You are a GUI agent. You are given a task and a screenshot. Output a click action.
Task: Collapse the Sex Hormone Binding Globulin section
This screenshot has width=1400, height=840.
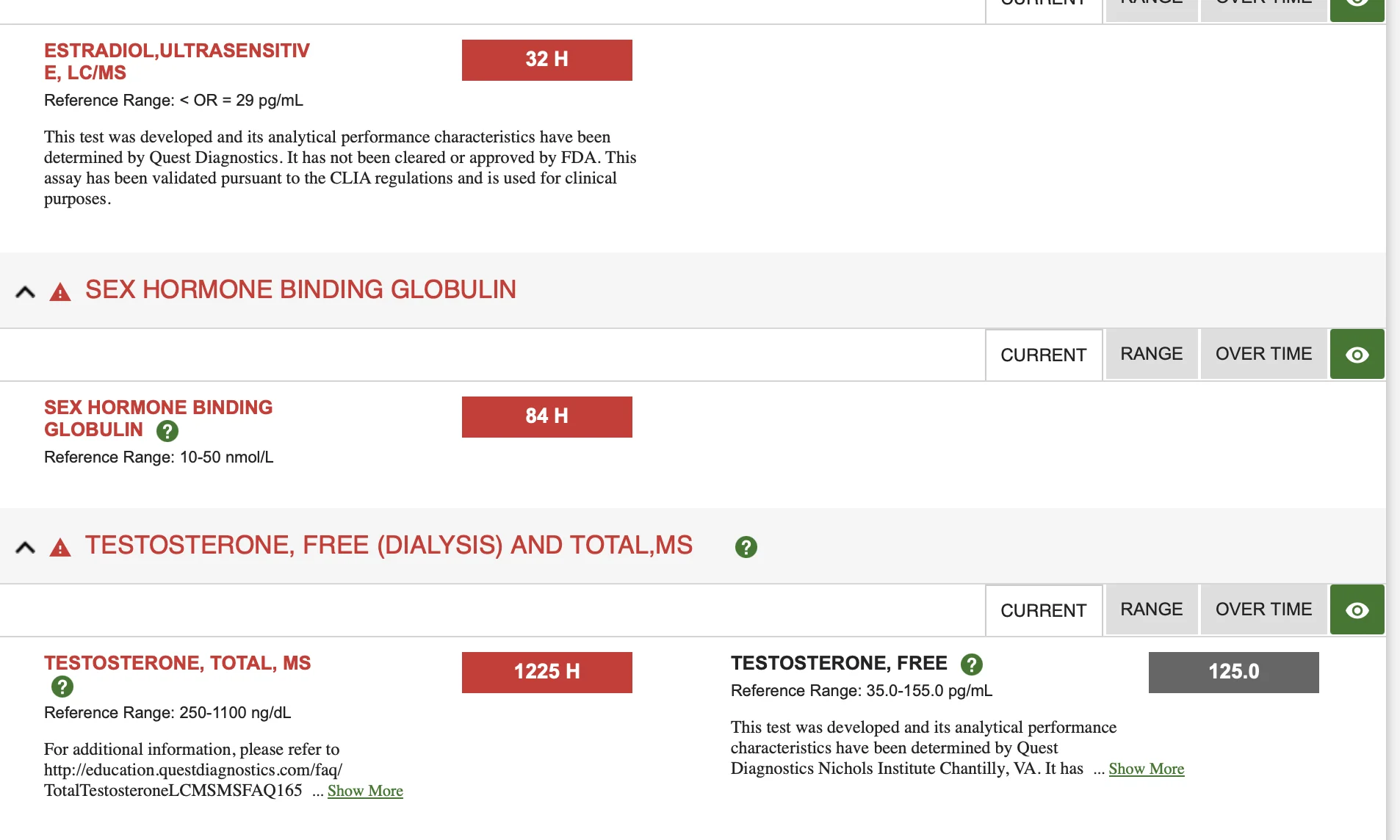[25, 292]
